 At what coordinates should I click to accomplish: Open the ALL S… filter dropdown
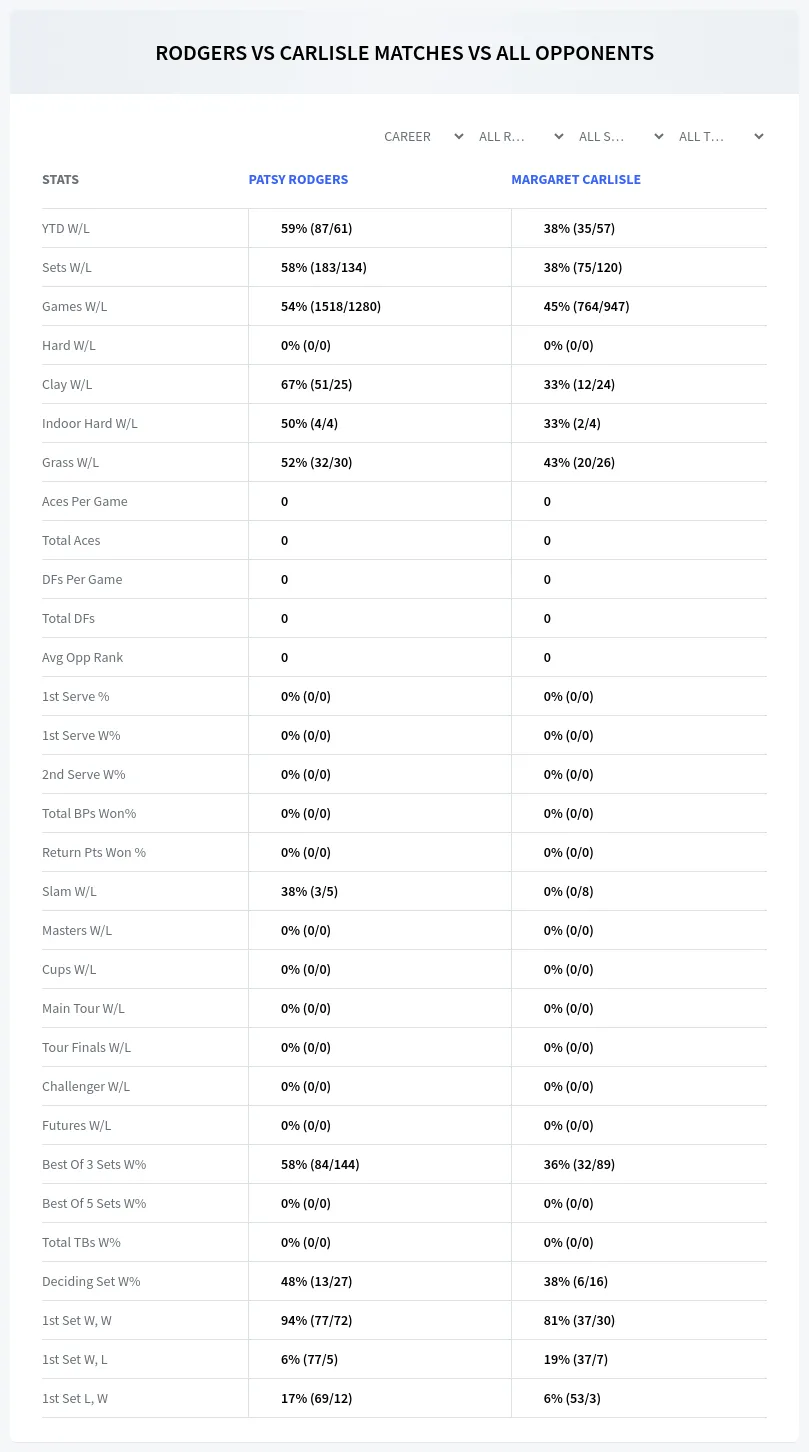(620, 137)
